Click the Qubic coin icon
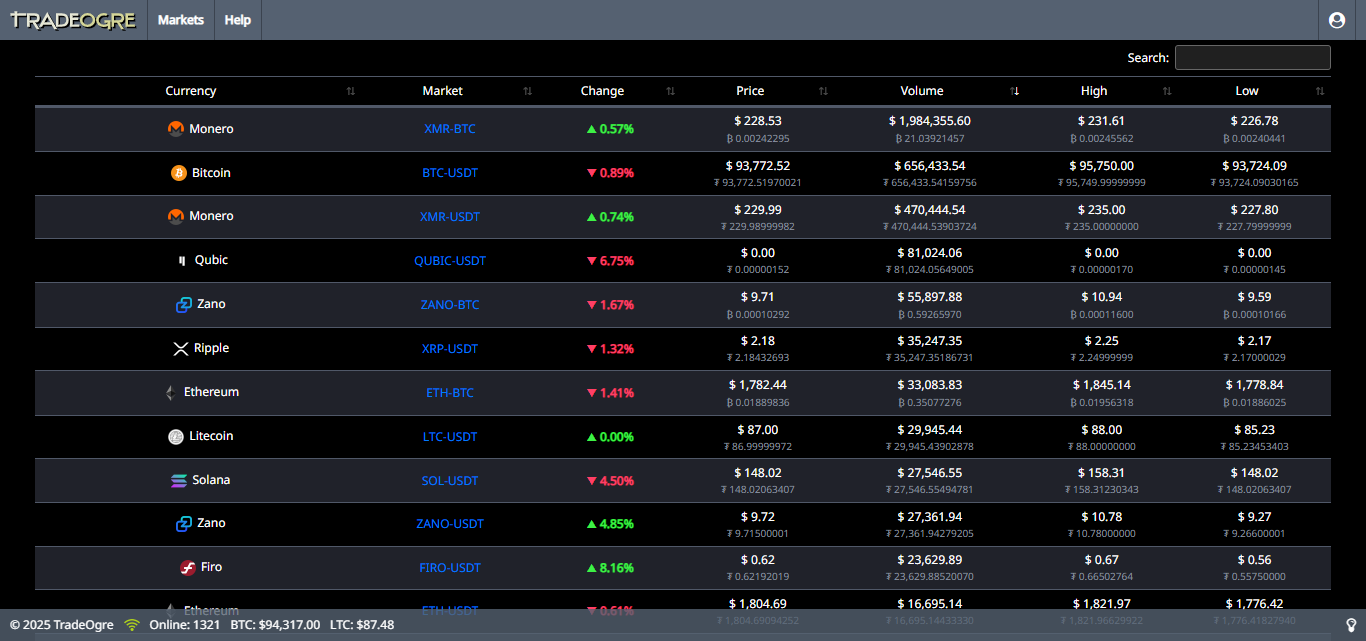The height and width of the screenshot is (641, 1366). (182, 260)
